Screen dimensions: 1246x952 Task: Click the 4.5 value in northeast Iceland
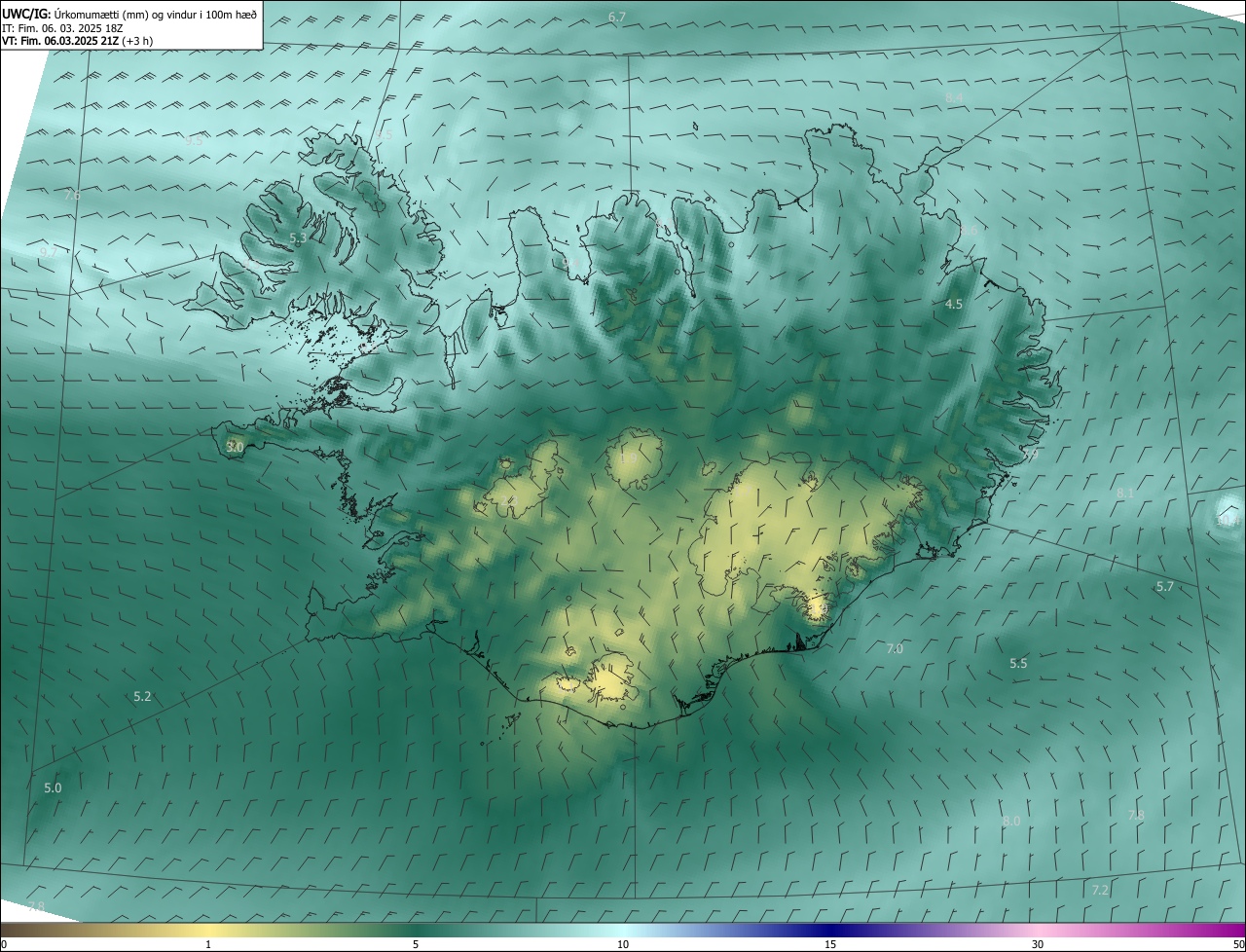pyautogui.click(x=954, y=305)
